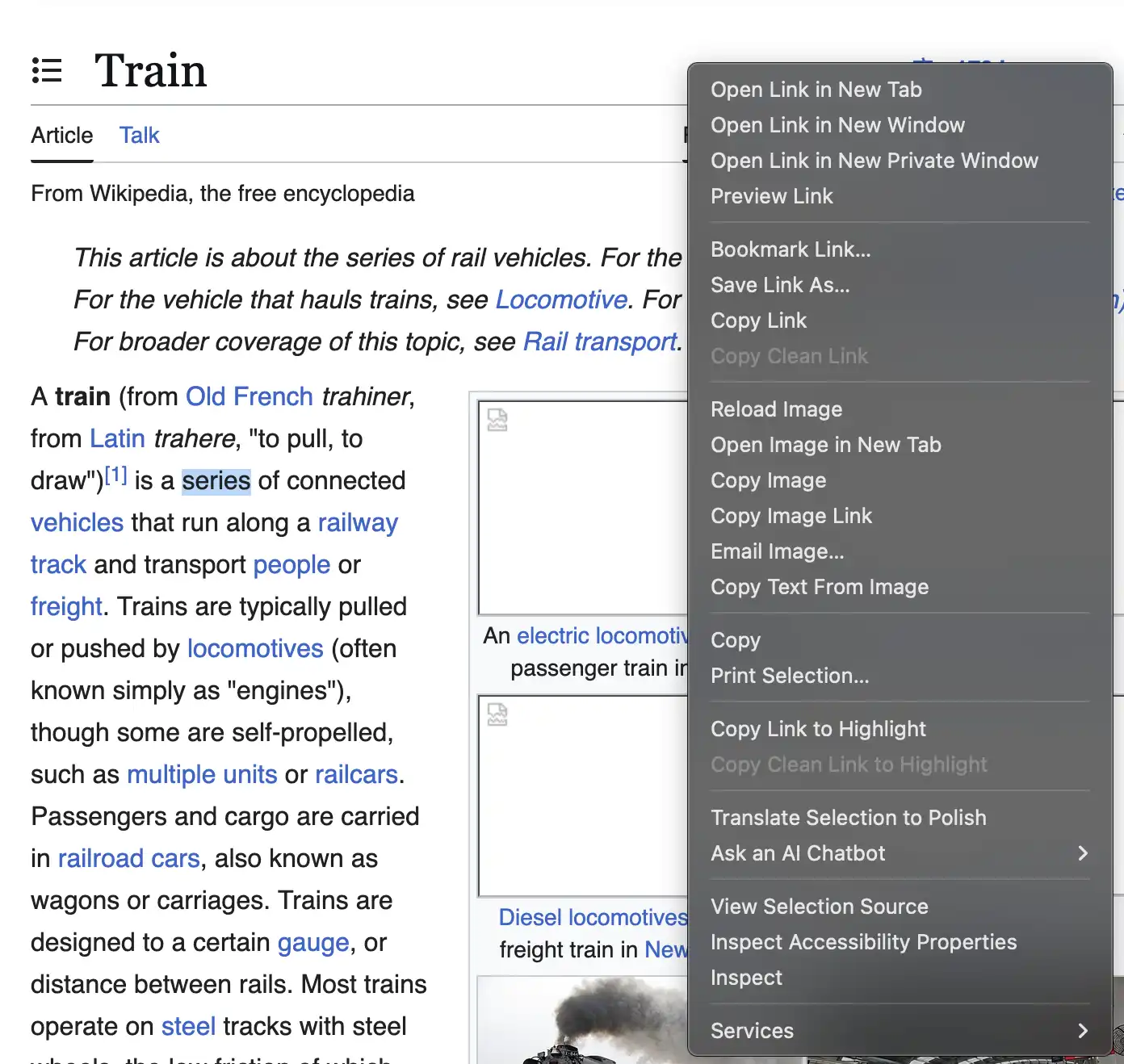Choose Copy Text From Image
This screenshot has width=1124, height=1064.
point(819,587)
